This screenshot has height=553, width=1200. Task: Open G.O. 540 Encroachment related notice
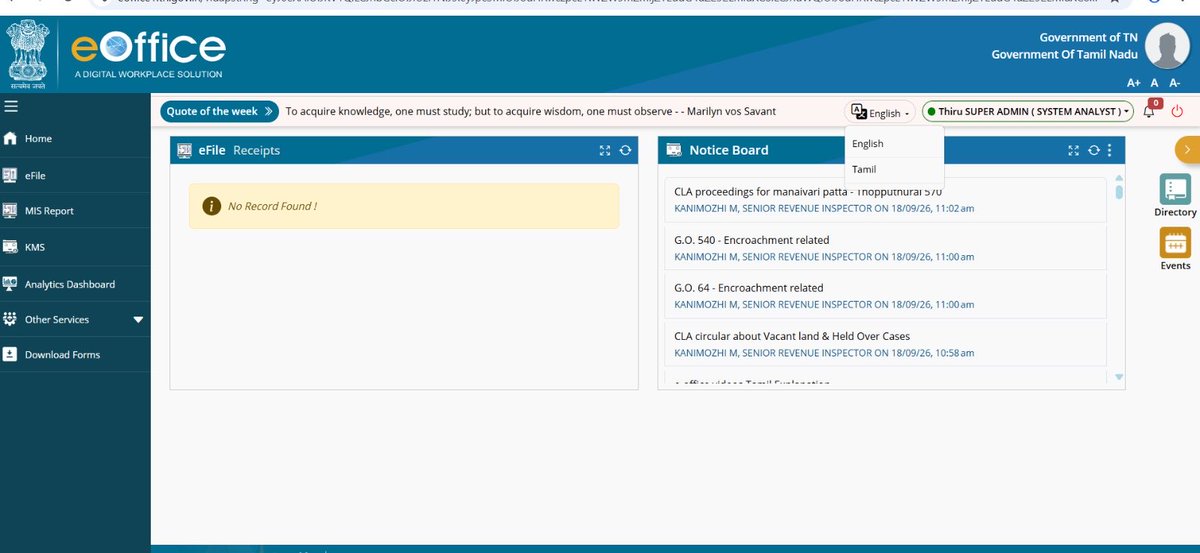click(x=752, y=240)
